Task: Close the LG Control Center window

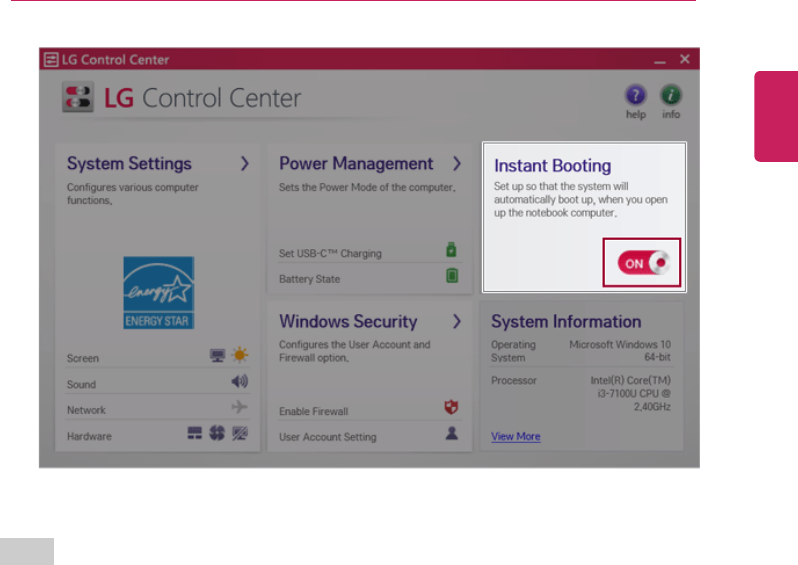Action: 685,59
